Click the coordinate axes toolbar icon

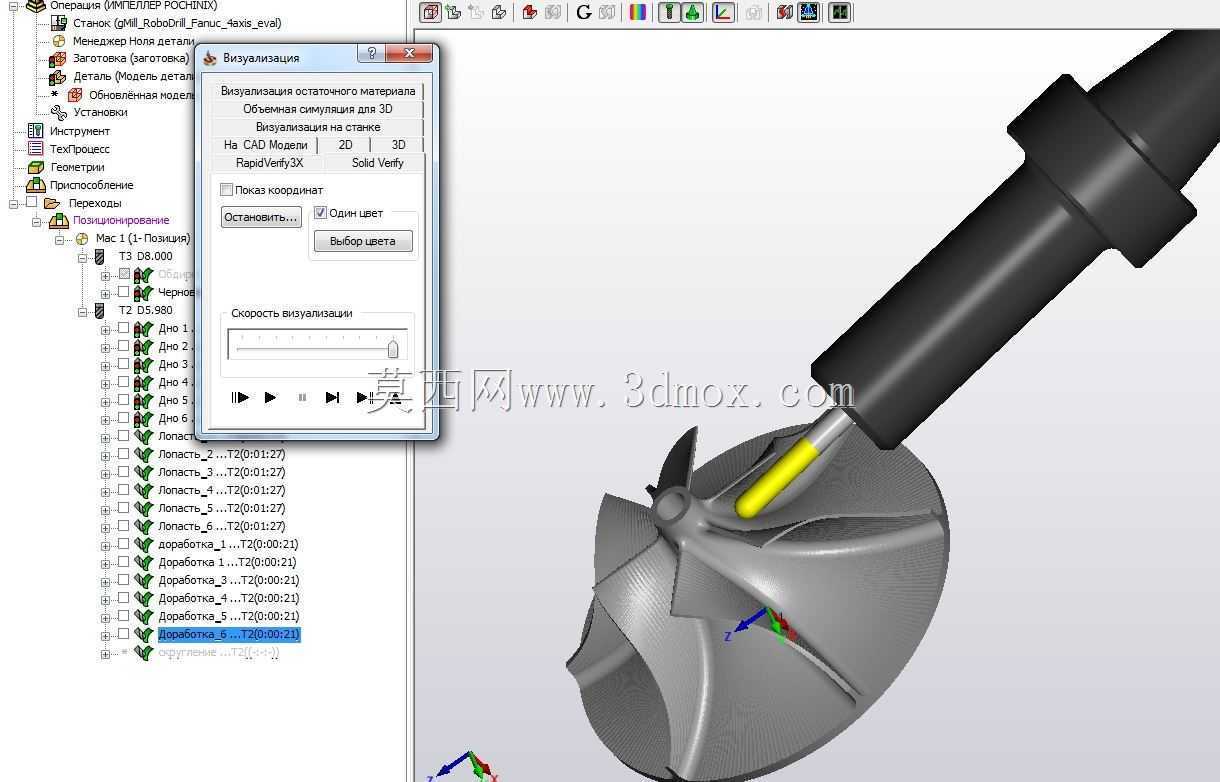(722, 12)
